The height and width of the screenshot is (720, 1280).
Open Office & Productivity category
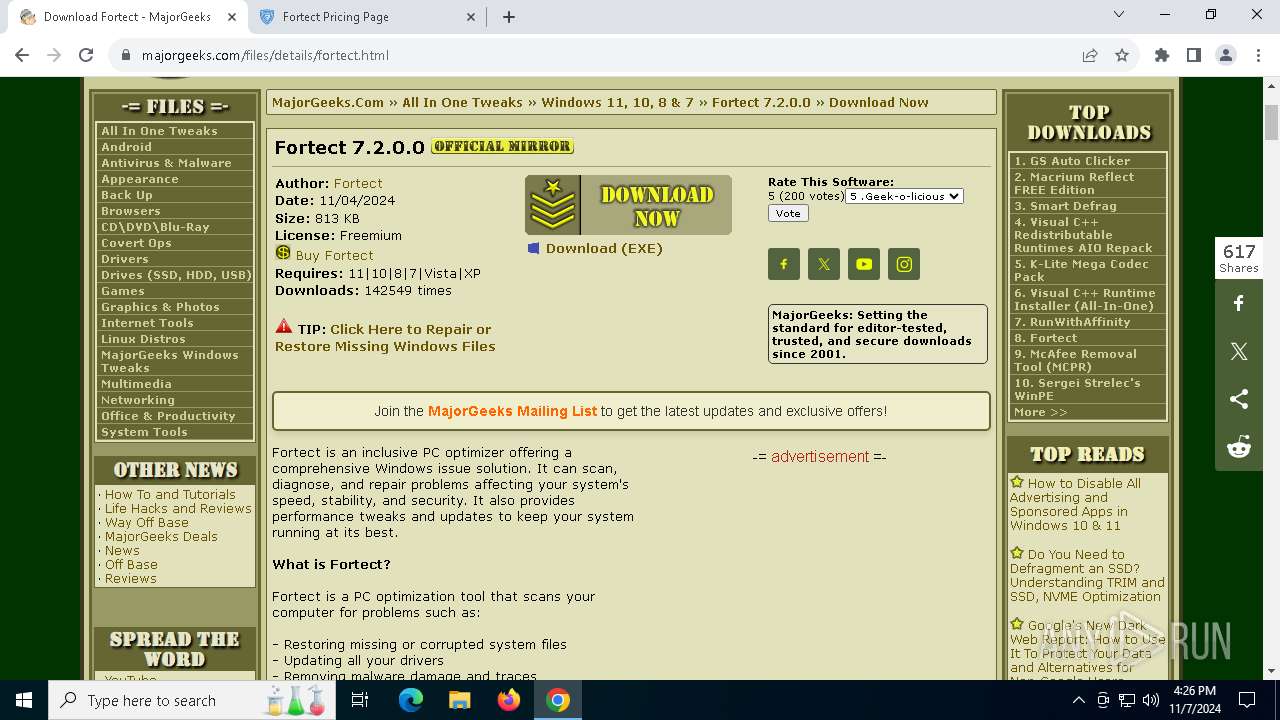pyautogui.click(x=168, y=416)
